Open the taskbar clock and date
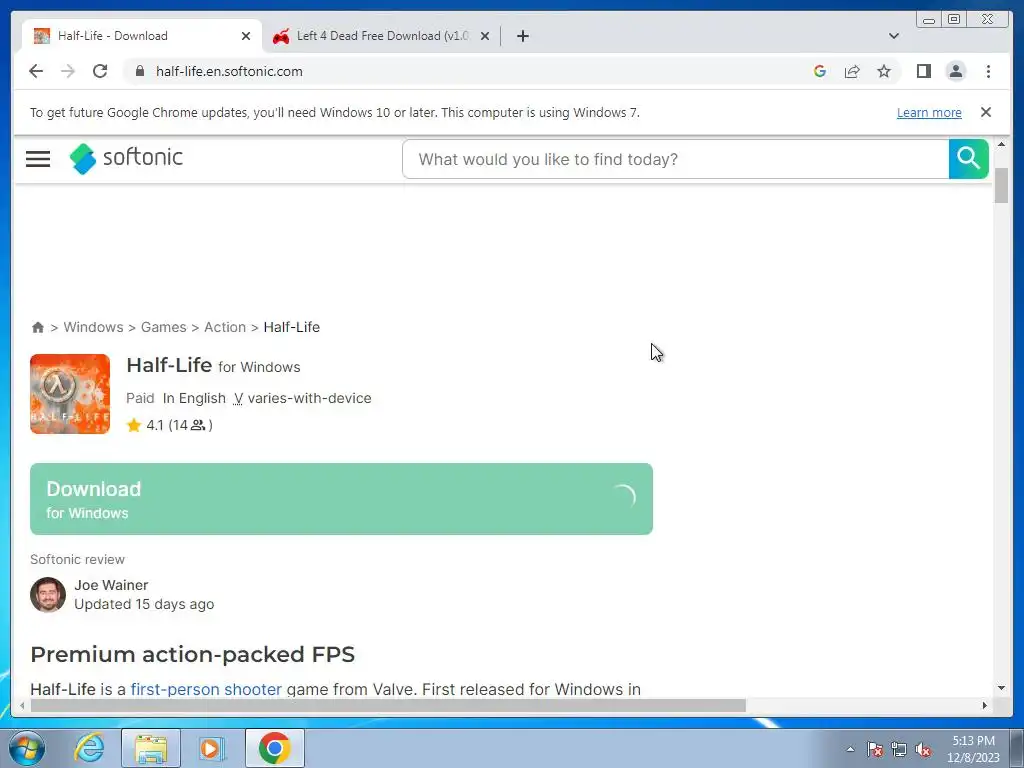 [973, 749]
